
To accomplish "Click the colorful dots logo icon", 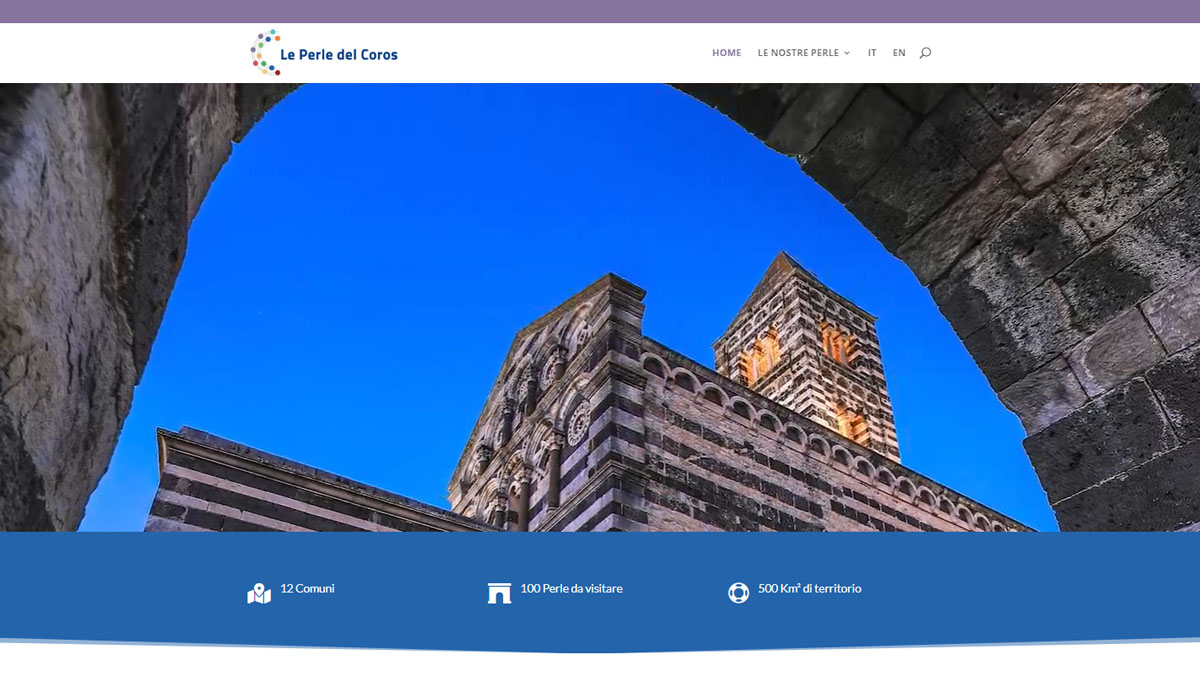I will pyautogui.click(x=264, y=53).
